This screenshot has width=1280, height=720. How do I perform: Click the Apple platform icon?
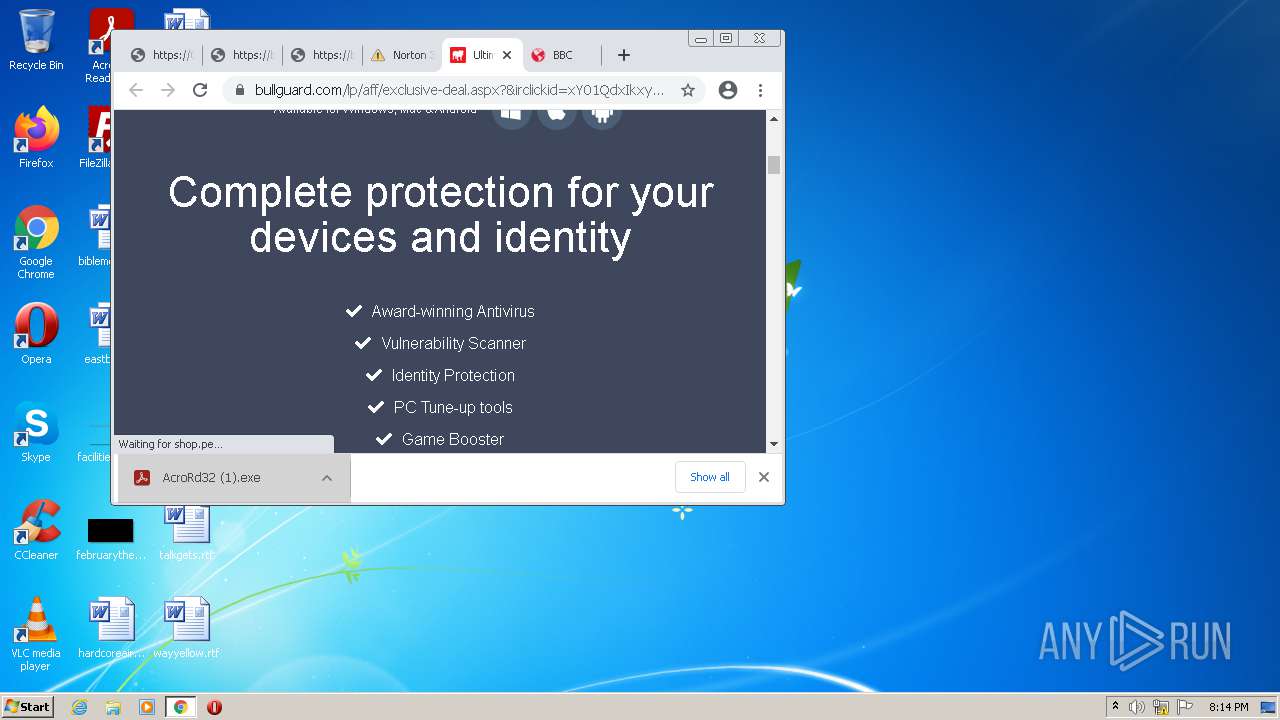tap(557, 115)
